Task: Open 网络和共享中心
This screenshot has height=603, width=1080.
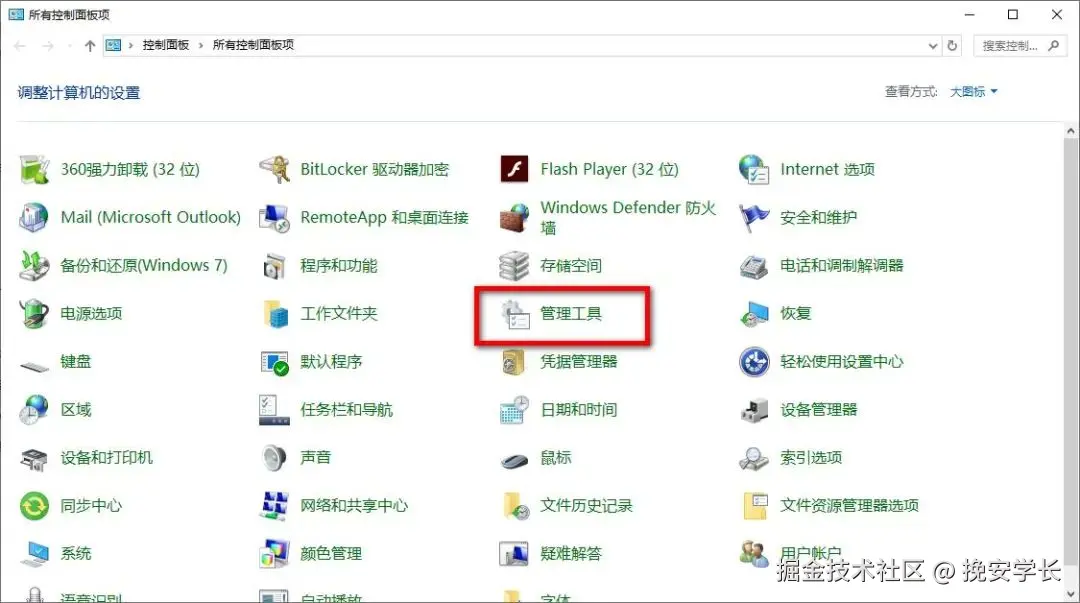Action: pos(355,505)
